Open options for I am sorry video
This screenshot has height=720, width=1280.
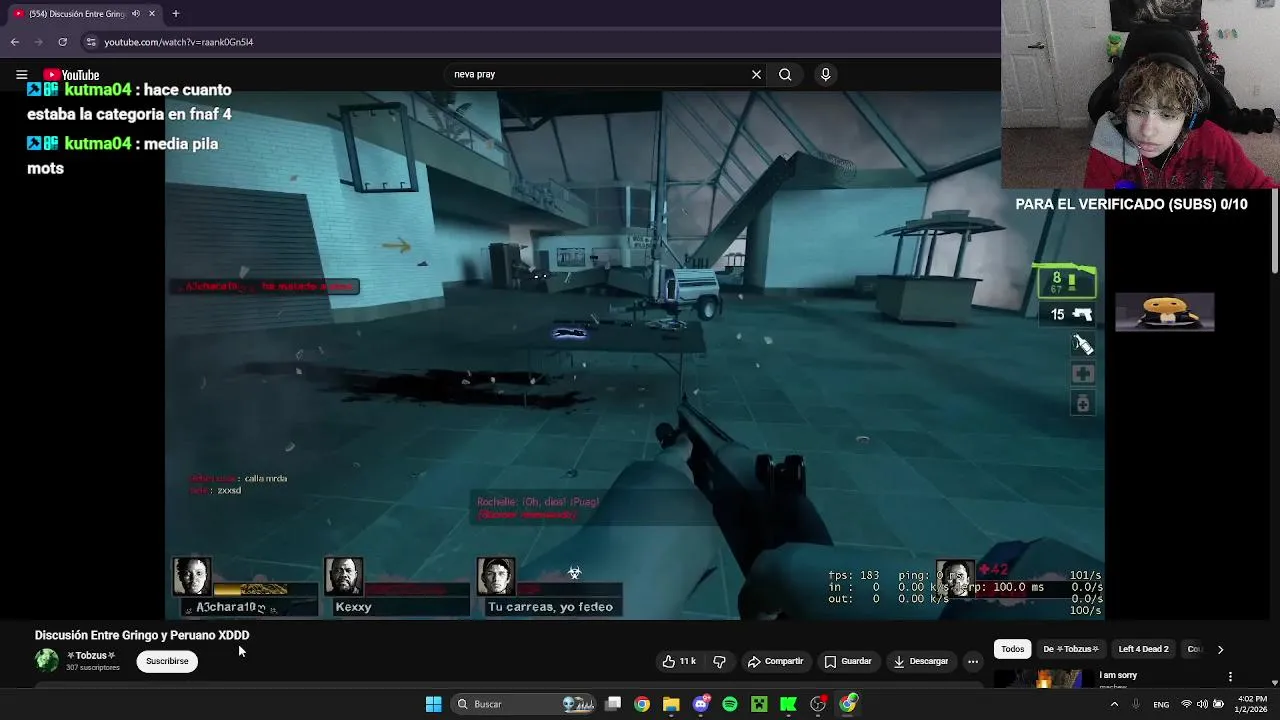(1230, 677)
